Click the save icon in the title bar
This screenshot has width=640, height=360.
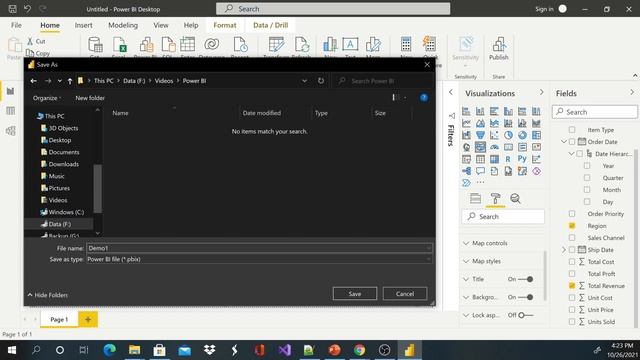coord(12,9)
